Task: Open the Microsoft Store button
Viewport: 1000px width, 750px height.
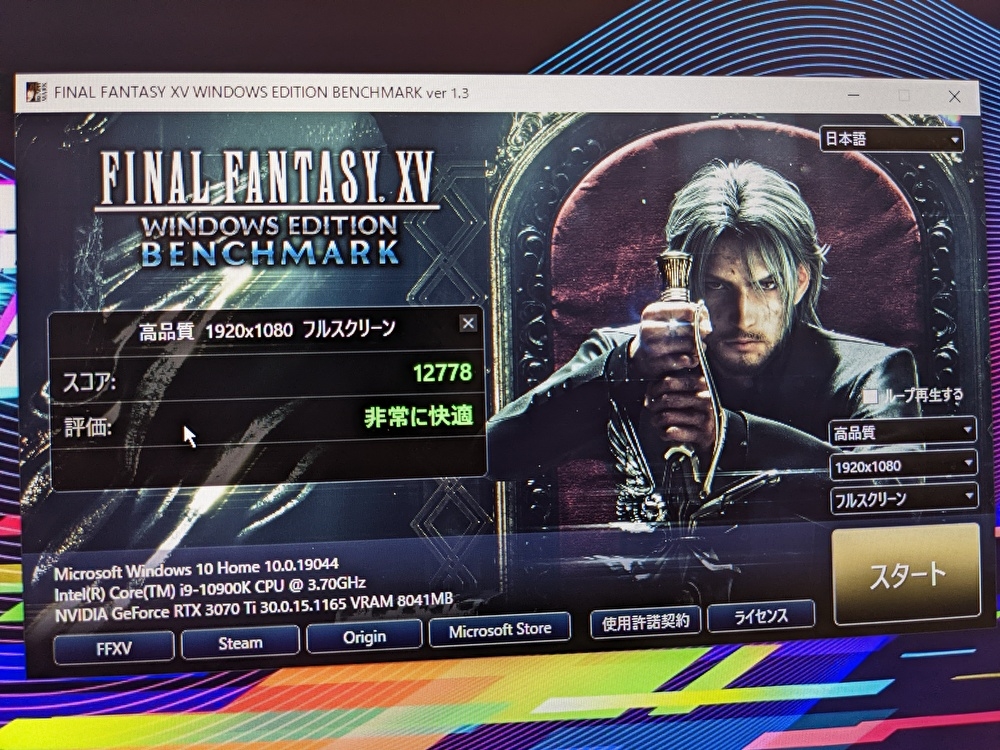Action: click(x=500, y=630)
